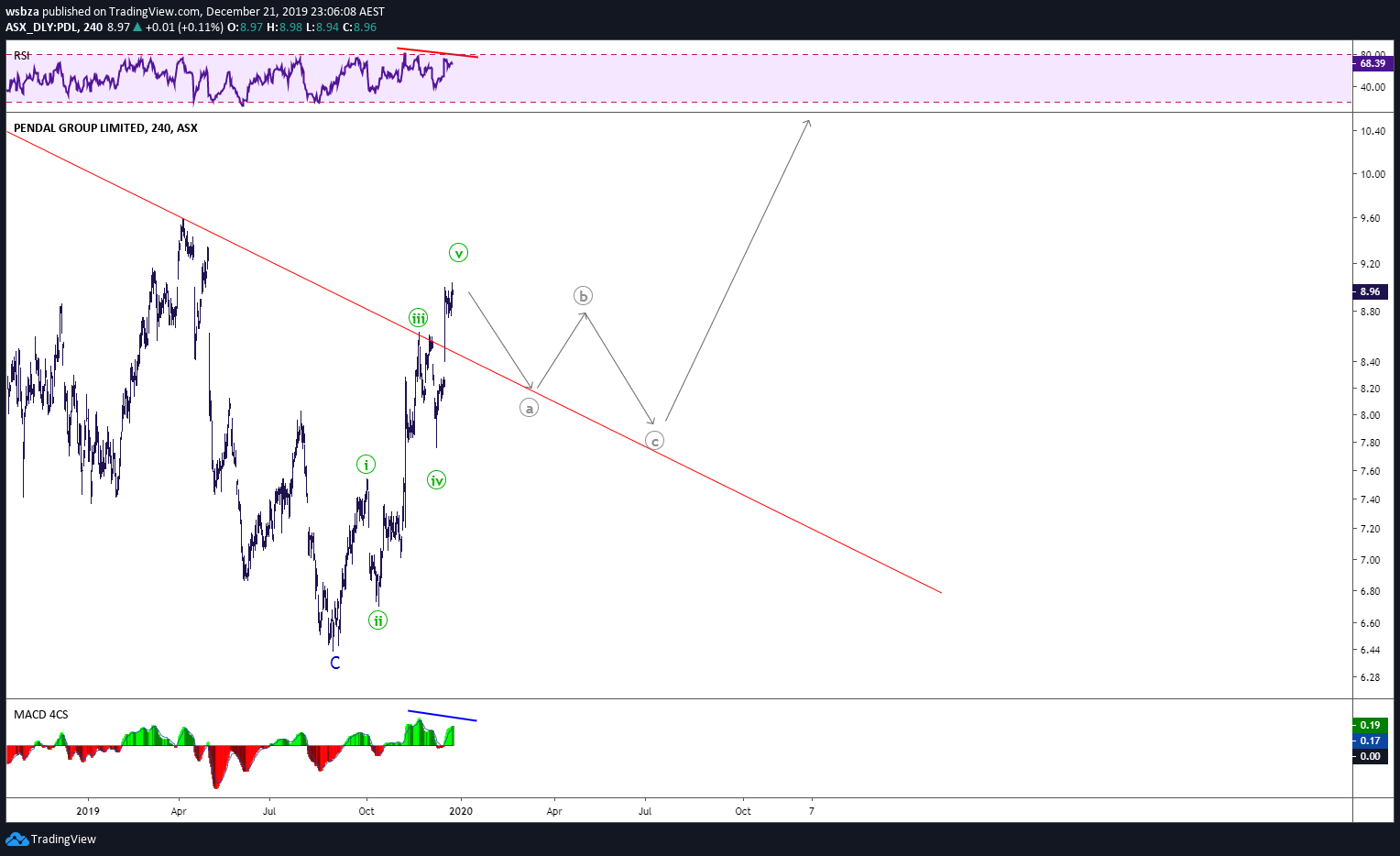Viewport: 1400px width, 856px height.
Task: Click the 2019 time axis label
Action: point(88,811)
